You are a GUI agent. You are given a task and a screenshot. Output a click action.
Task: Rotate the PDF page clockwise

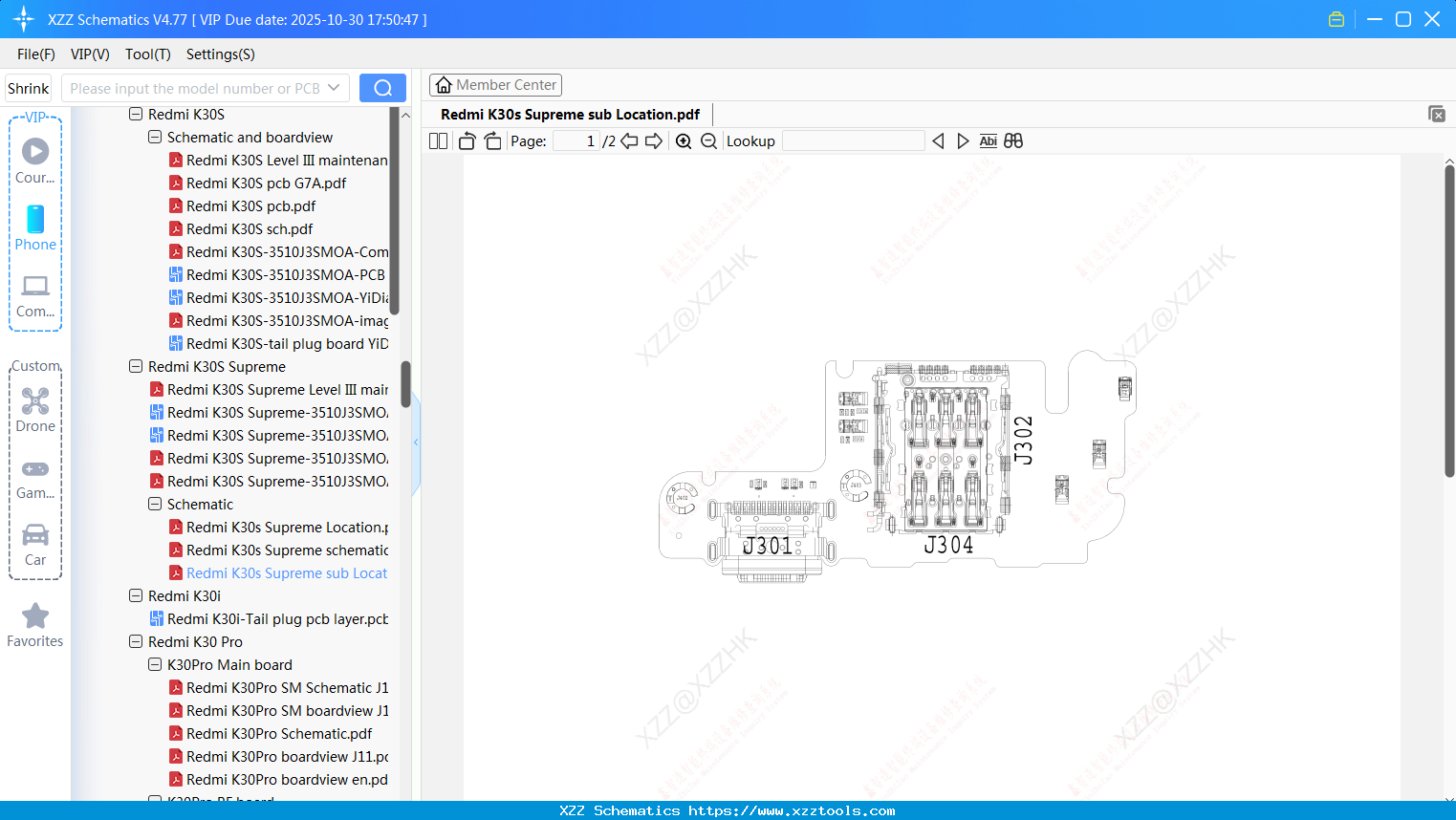pos(492,140)
